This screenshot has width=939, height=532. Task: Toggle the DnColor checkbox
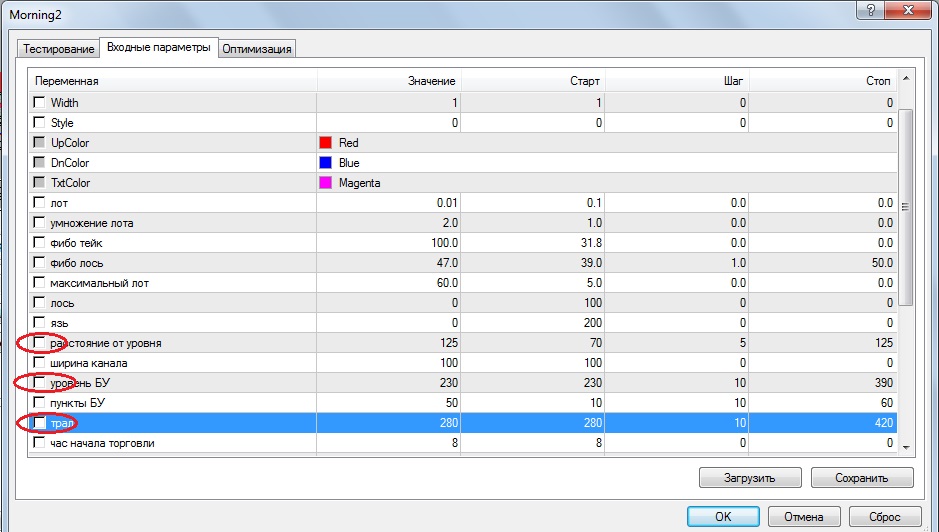[x=40, y=162]
